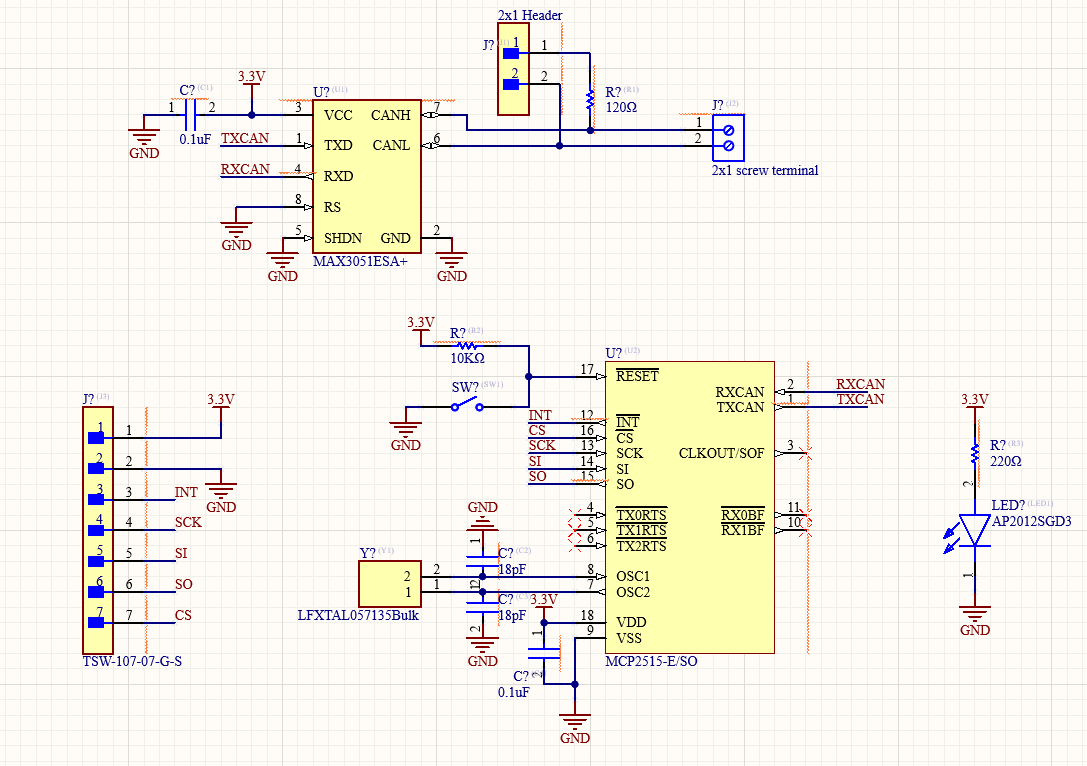
Task: Select the MAX3051ESA+ transceiver IC body
Action: (367, 176)
